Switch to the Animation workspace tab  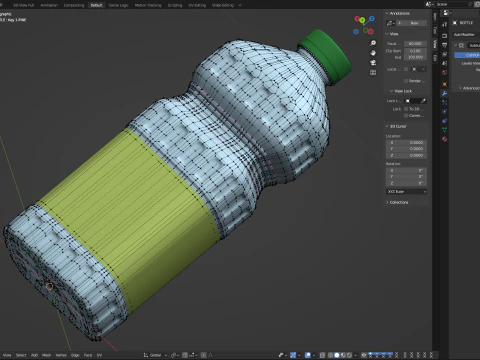[x=49, y=5]
